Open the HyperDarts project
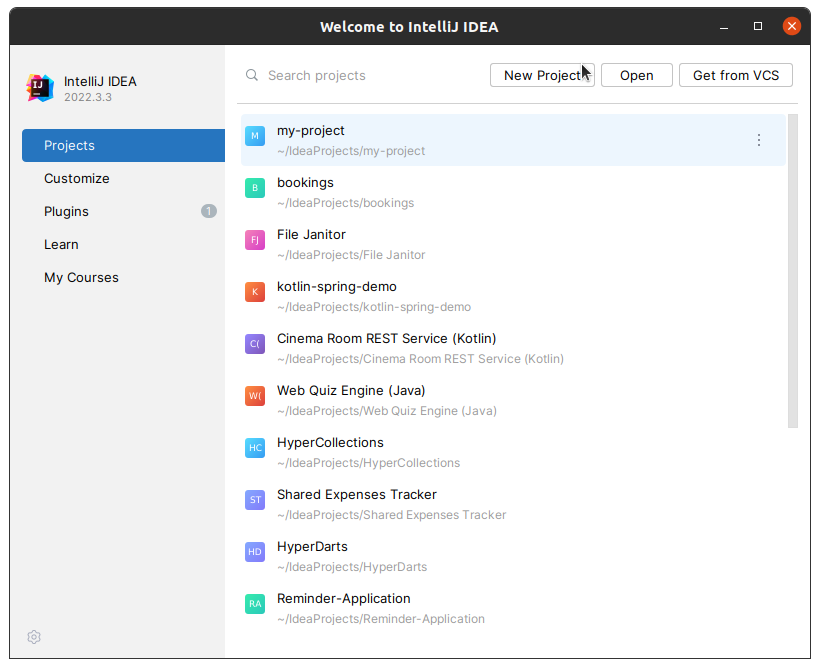Screen dimensions: 820x668 (513, 556)
